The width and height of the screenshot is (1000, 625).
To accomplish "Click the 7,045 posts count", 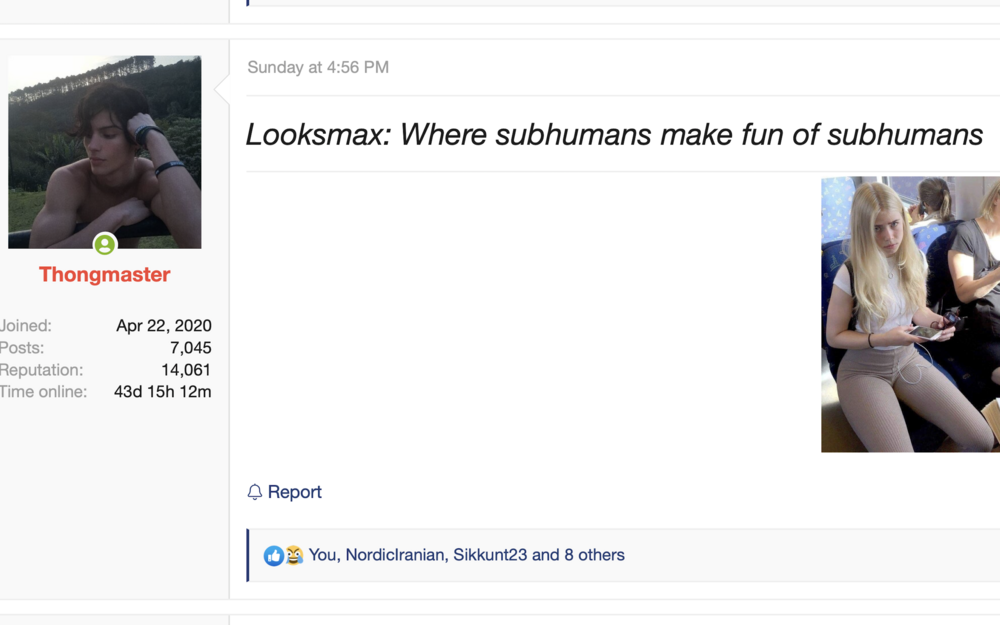I will [190, 348].
